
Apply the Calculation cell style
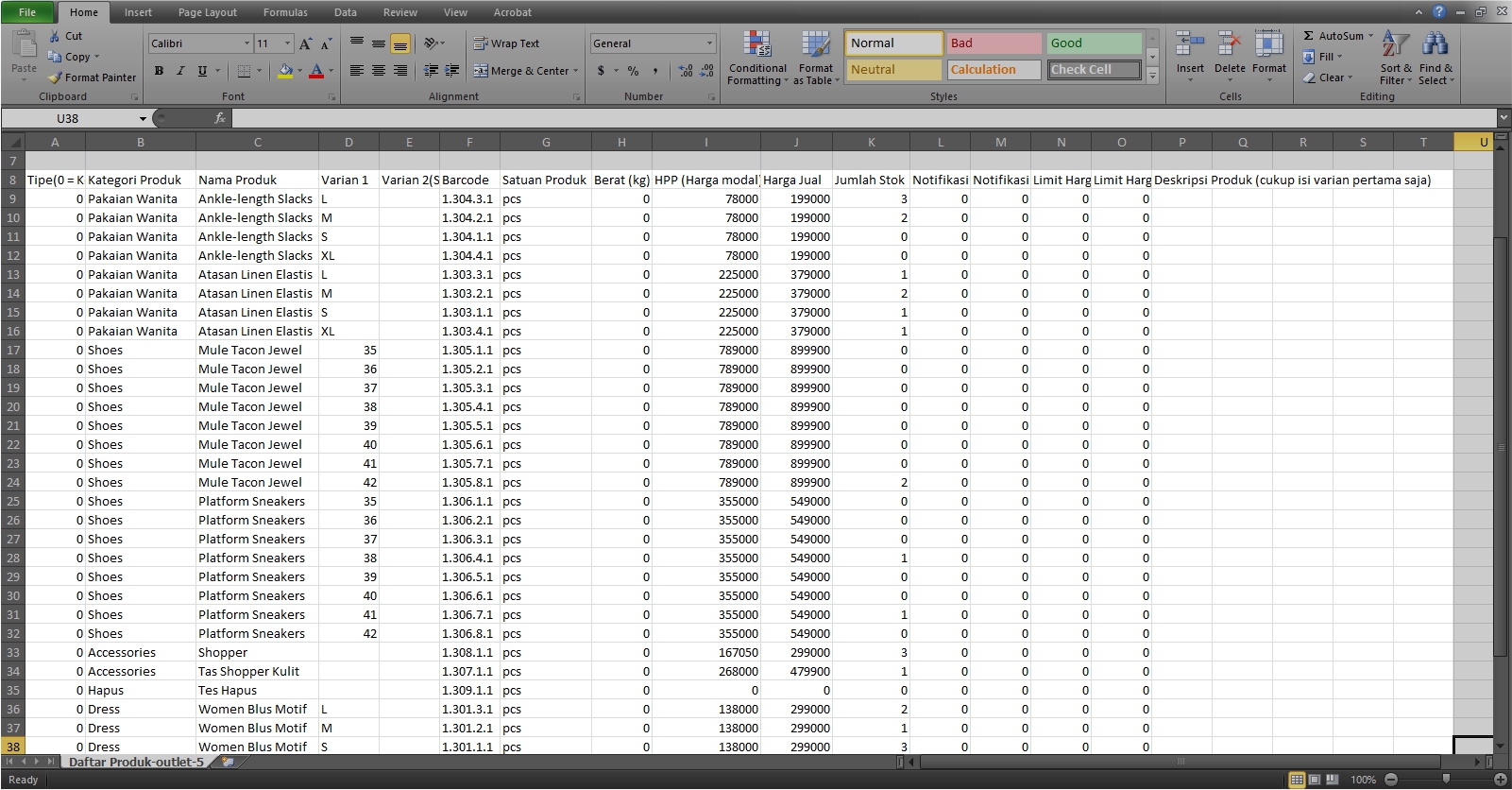994,70
